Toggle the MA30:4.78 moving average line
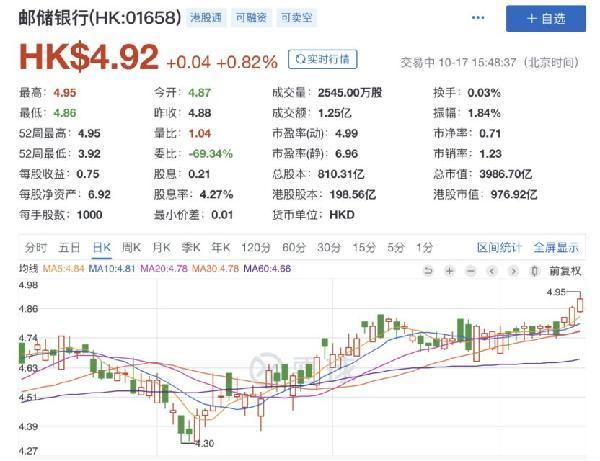The image size is (600, 461). tap(215, 269)
